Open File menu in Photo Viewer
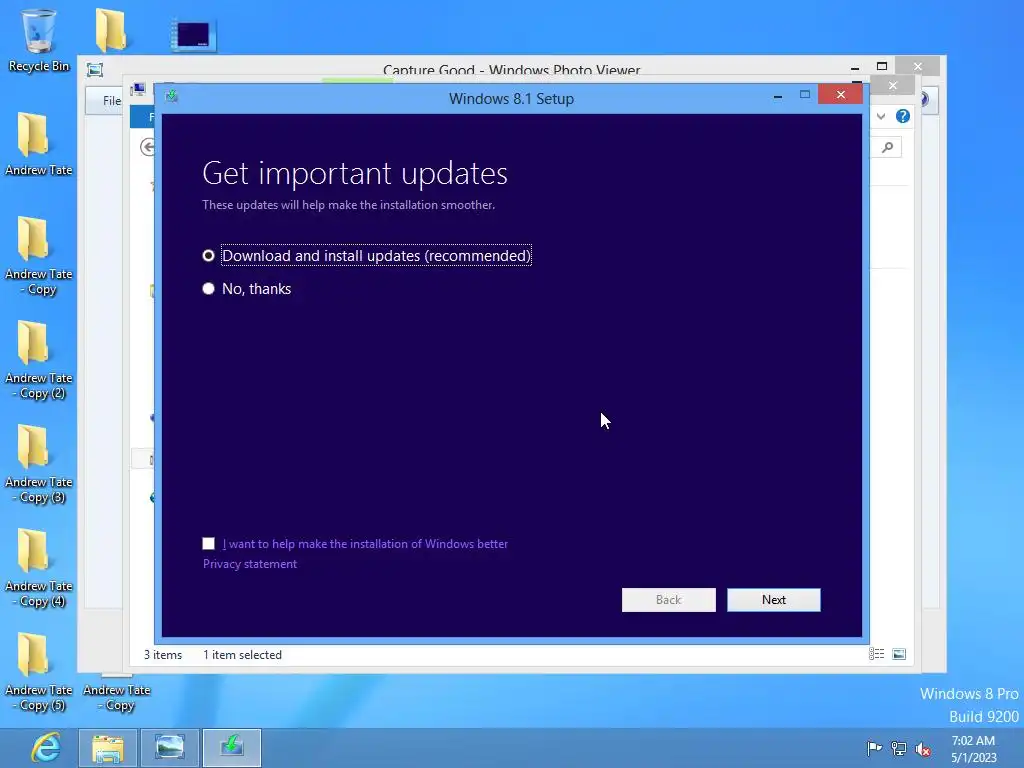The width and height of the screenshot is (1024, 768). [x=112, y=101]
